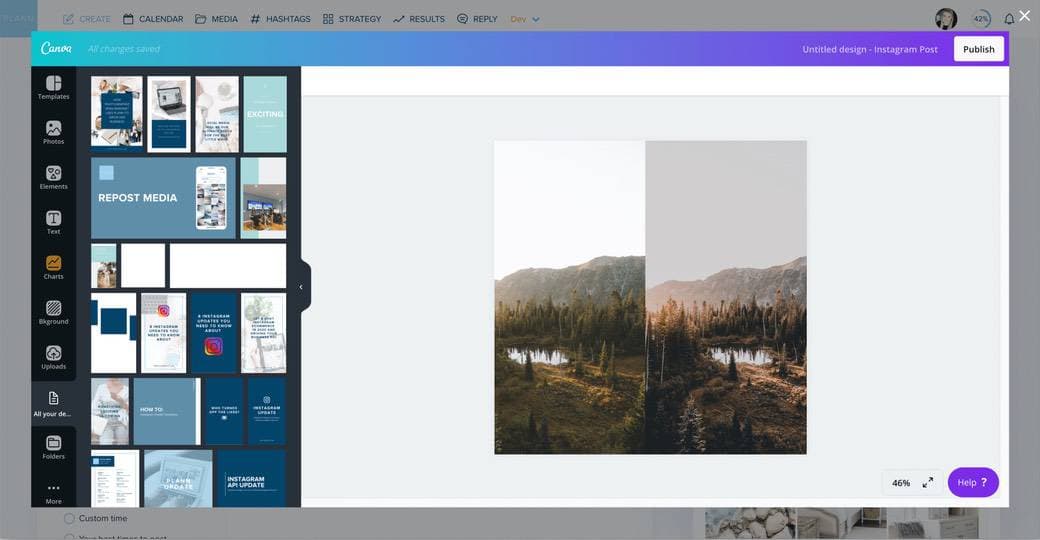Open the notifications bell
This screenshot has height=540, width=1040.
pyautogui.click(x=1009, y=19)
